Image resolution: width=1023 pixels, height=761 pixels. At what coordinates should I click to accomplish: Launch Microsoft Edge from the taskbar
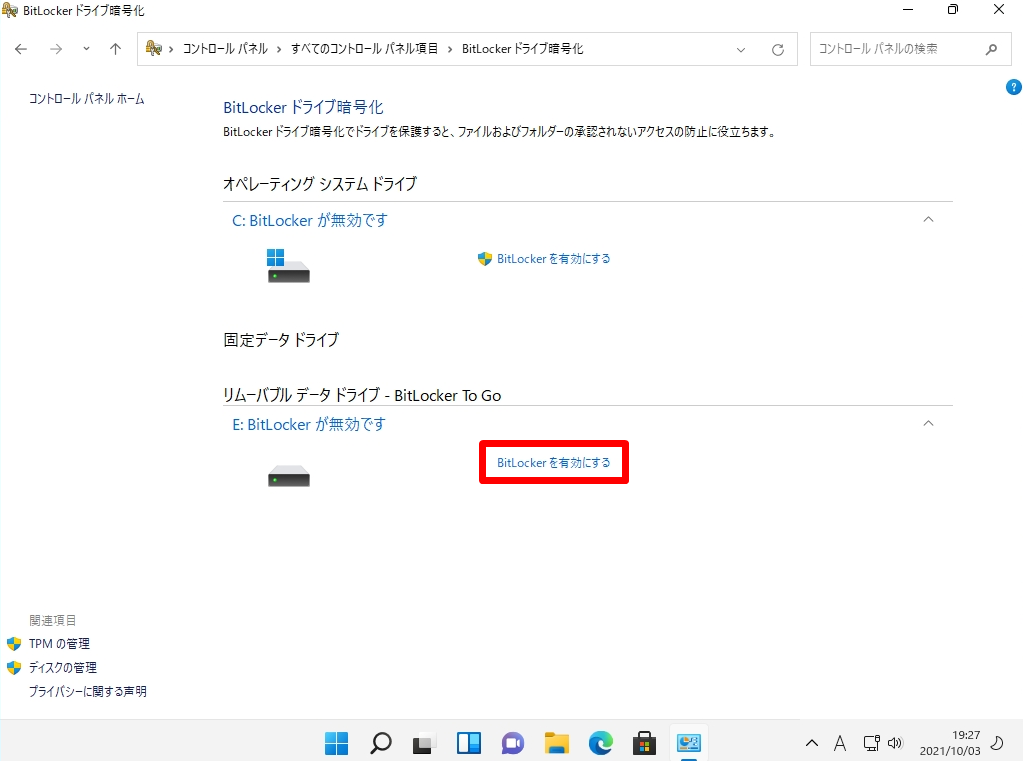pos(601,743)
